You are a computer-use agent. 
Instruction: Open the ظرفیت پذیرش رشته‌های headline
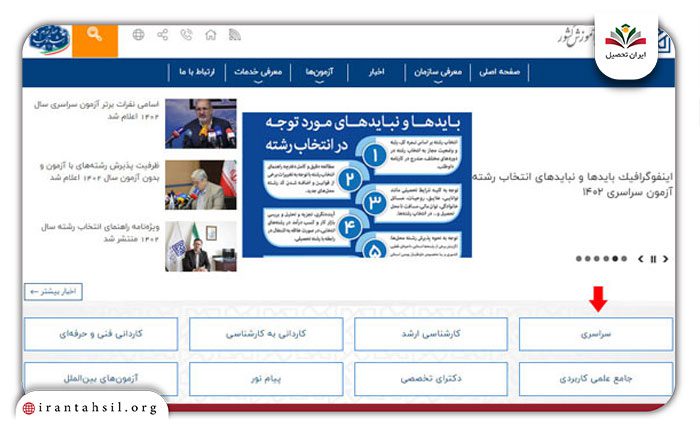tap(100, 172)
